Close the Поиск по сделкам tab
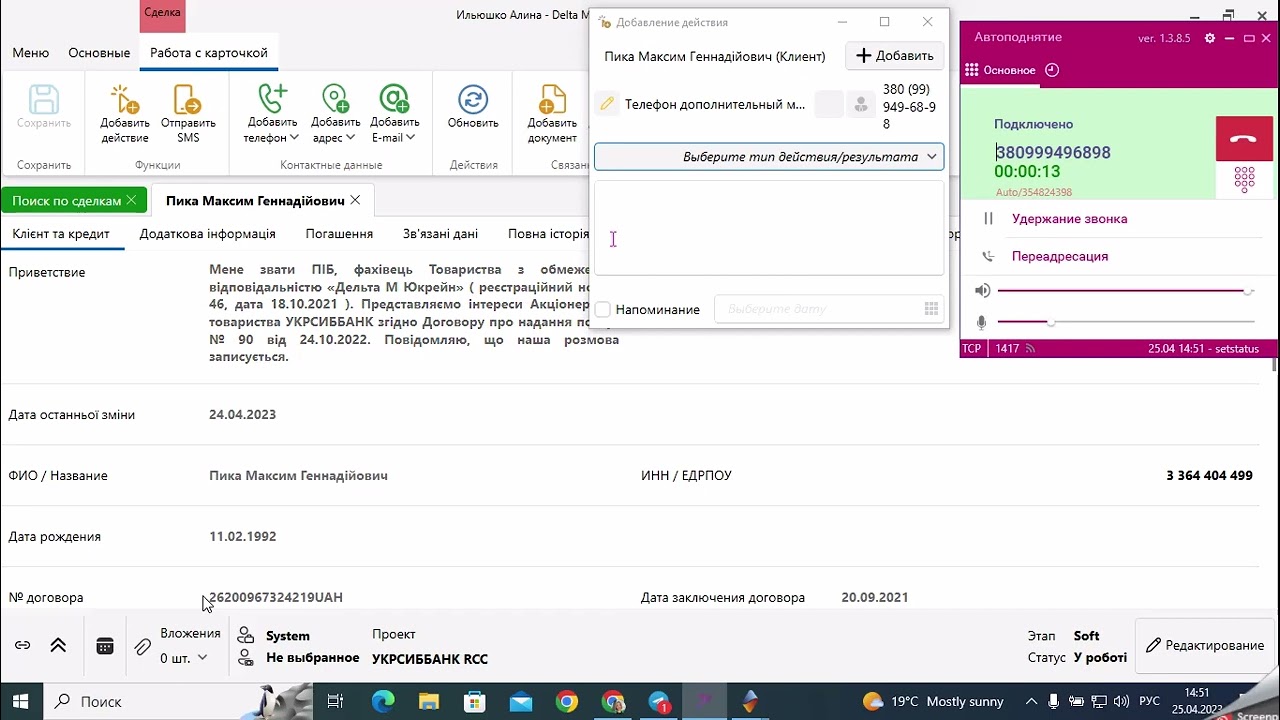The image size is (1280, 720). 131,200
